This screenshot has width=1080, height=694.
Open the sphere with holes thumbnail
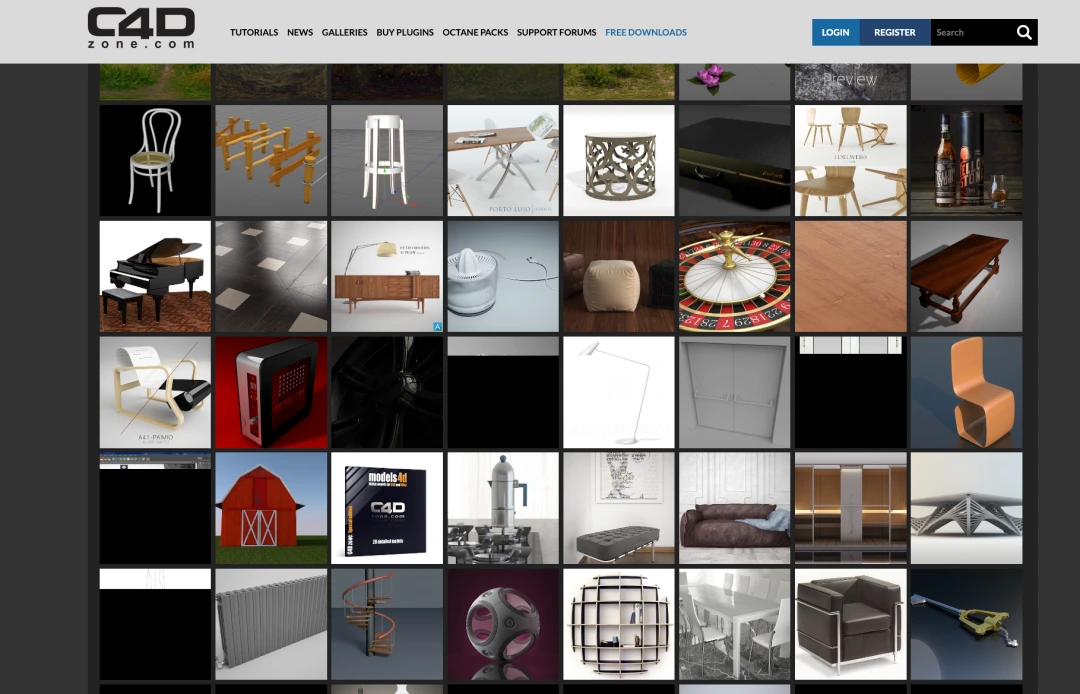coord(503,624)
